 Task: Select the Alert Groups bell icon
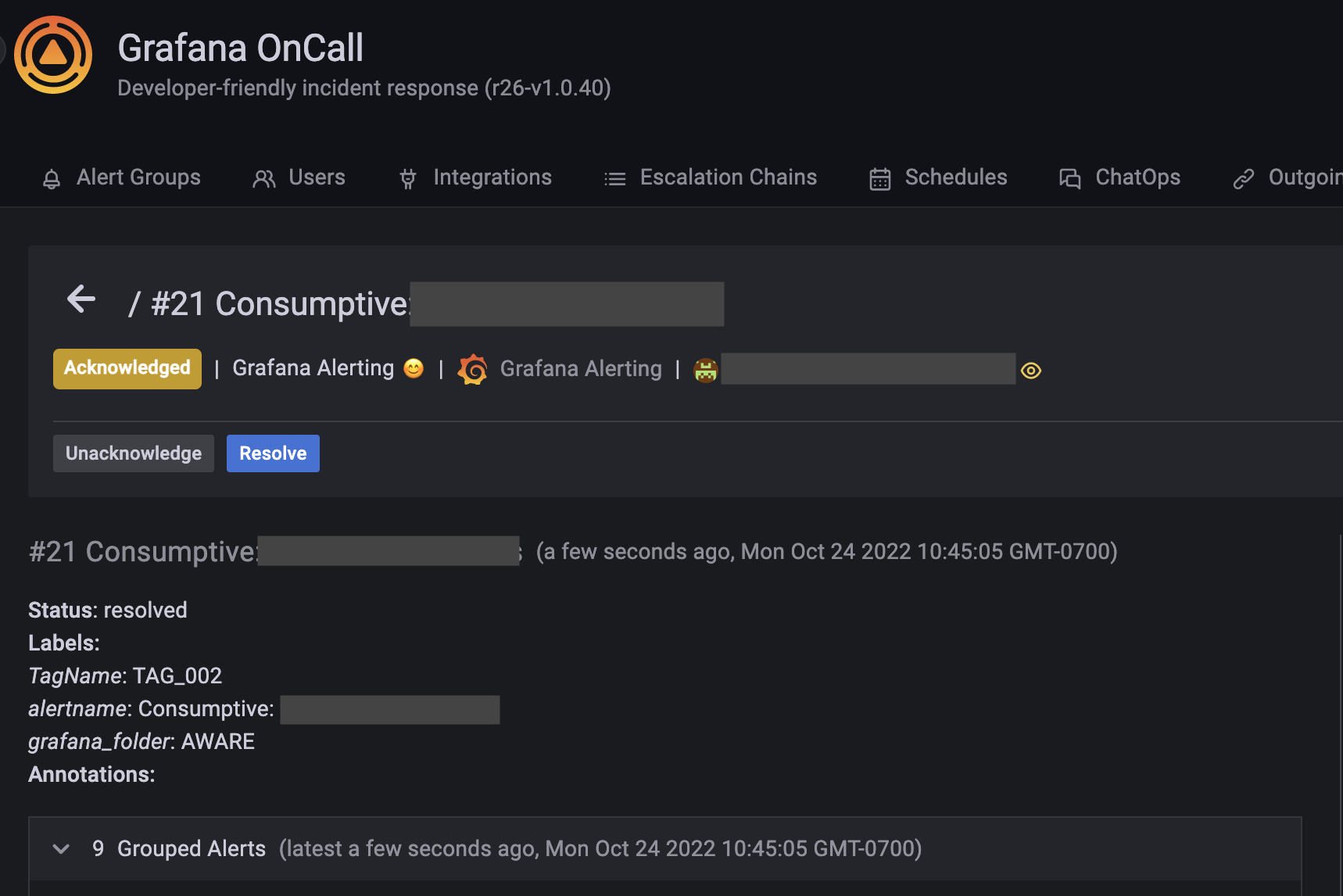pyautogui.click(x=52, y=177)
